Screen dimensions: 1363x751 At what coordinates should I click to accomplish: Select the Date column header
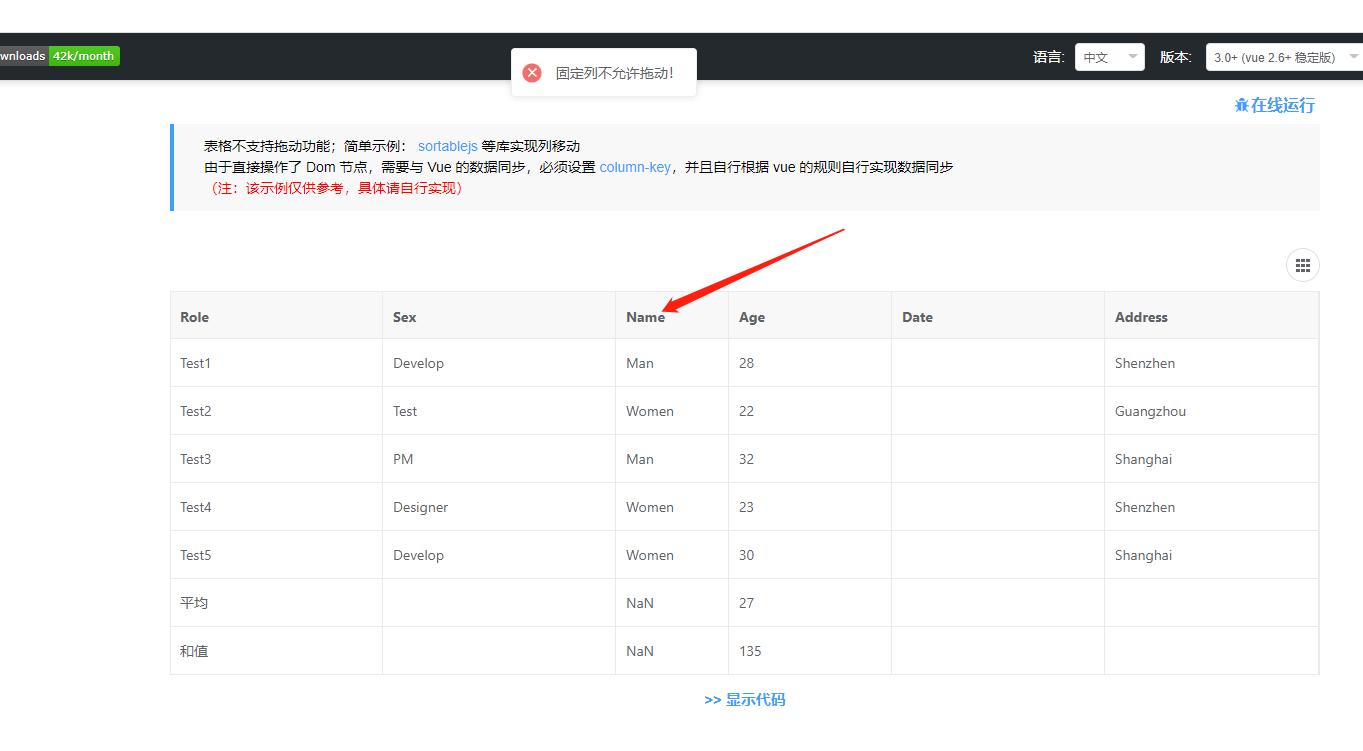click(998, 316)
